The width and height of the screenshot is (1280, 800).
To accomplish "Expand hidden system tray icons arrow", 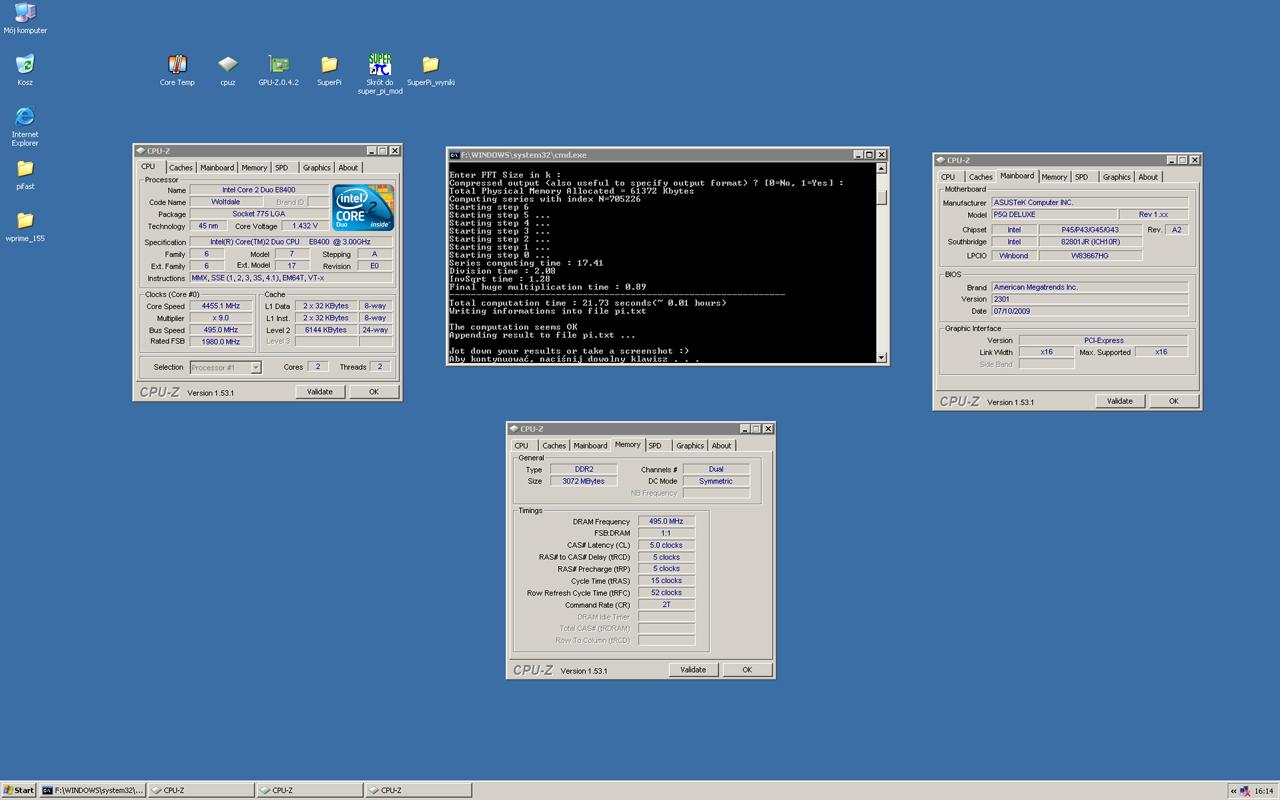I will click(x=1234, y=790).
